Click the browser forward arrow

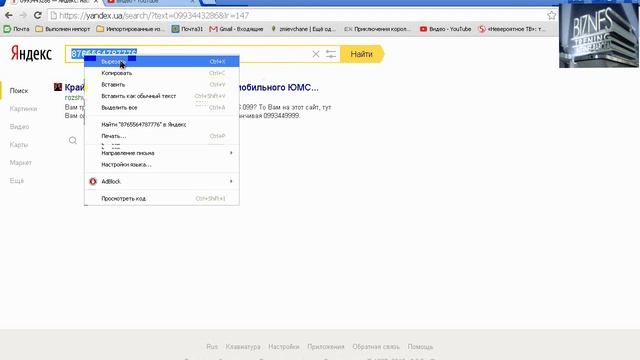23,16
